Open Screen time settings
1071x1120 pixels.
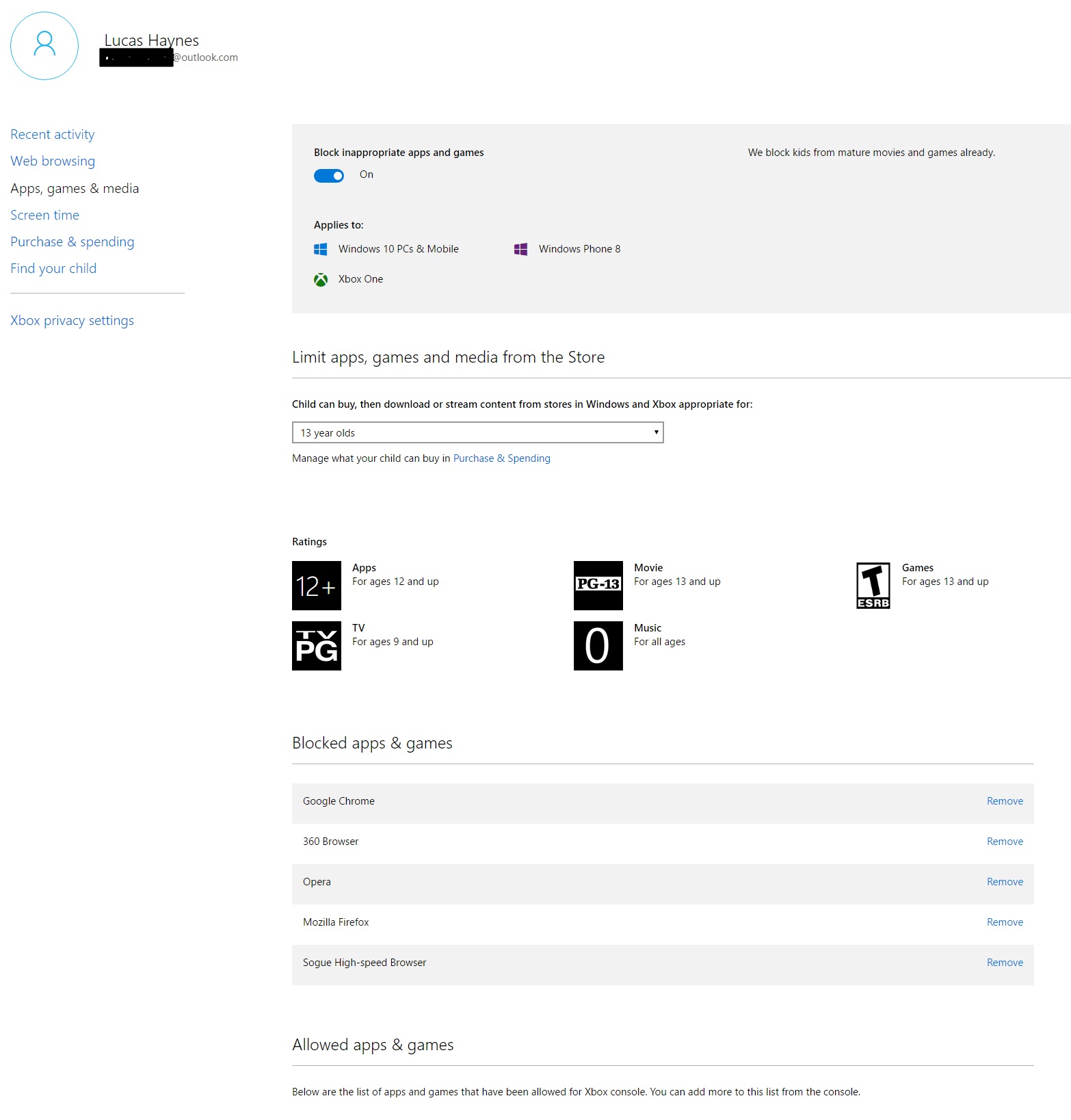[x=44, y=215]
